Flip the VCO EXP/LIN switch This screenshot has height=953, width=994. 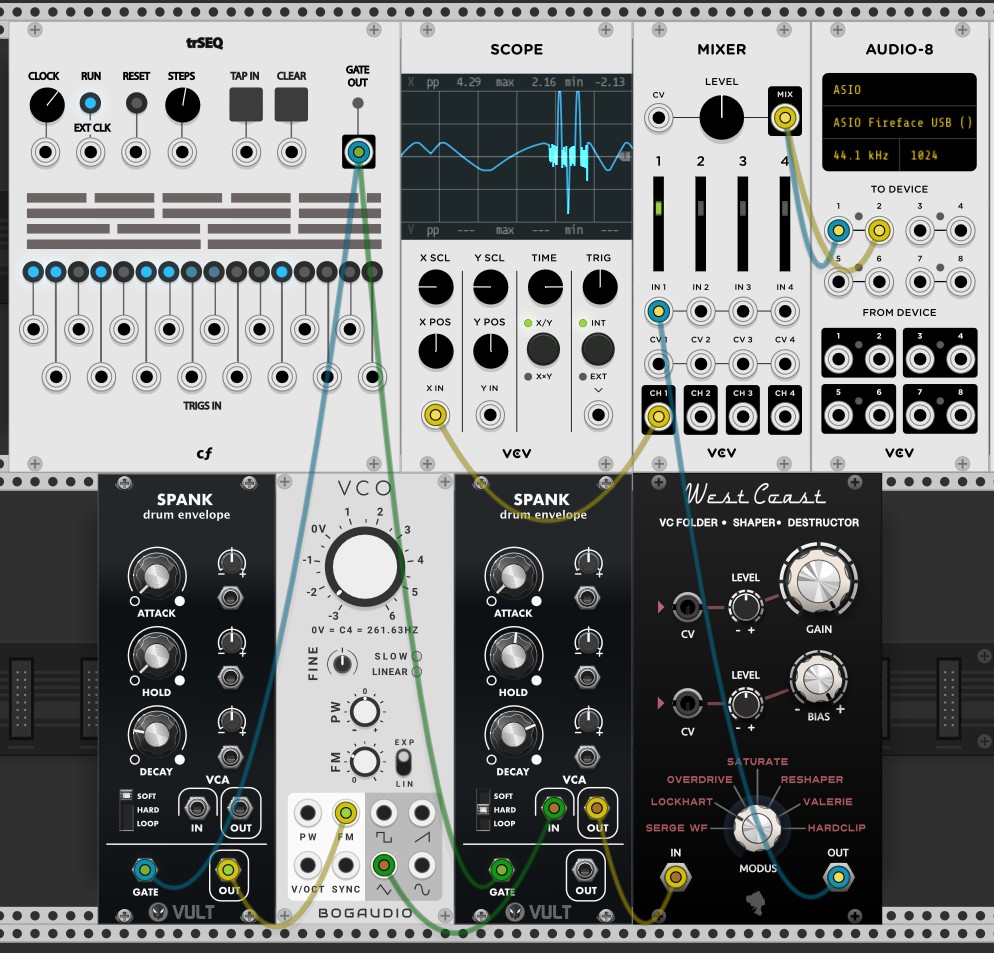[x=403, y=763]
